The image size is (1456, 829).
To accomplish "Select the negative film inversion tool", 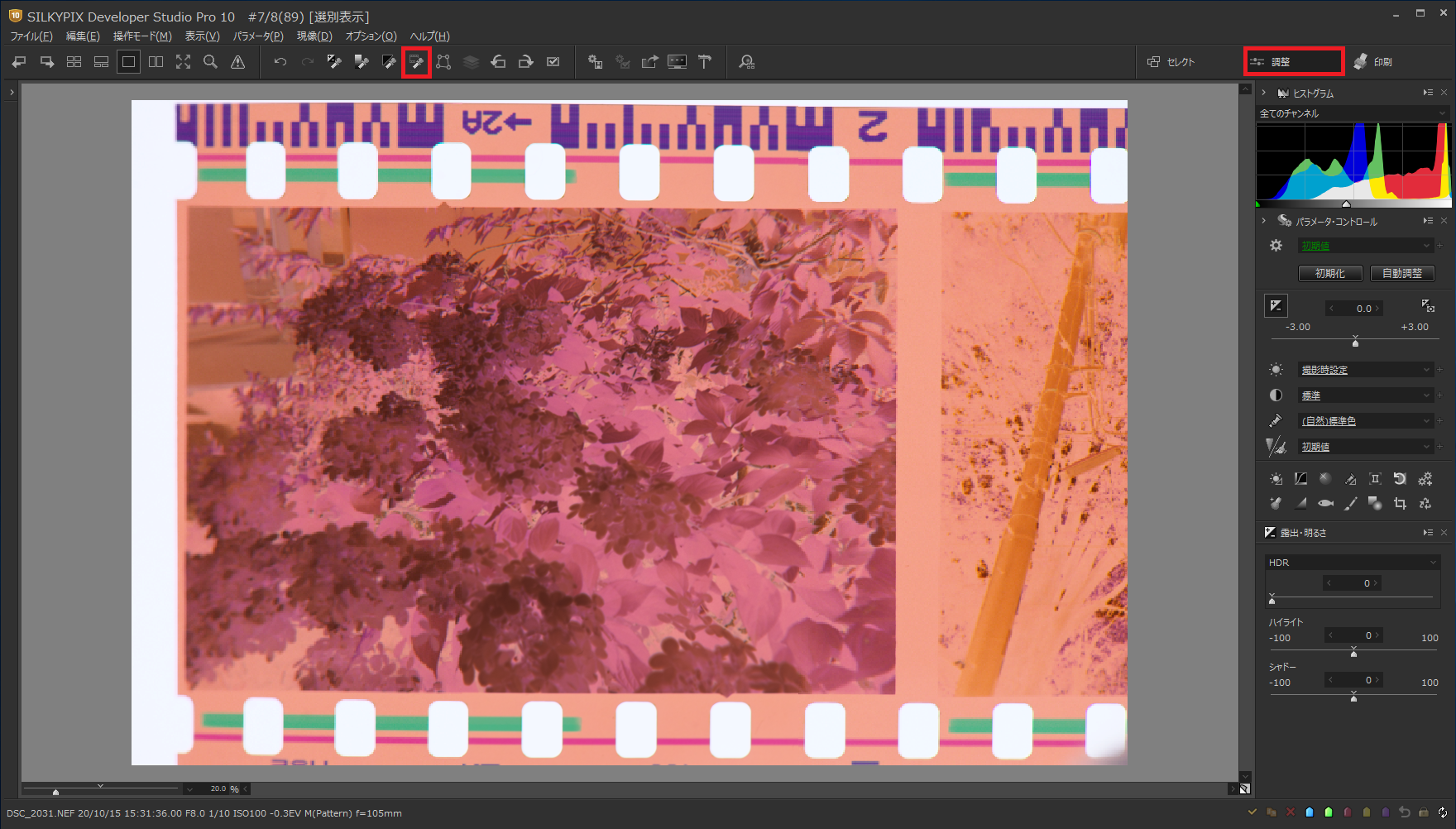I will [416, 62].
